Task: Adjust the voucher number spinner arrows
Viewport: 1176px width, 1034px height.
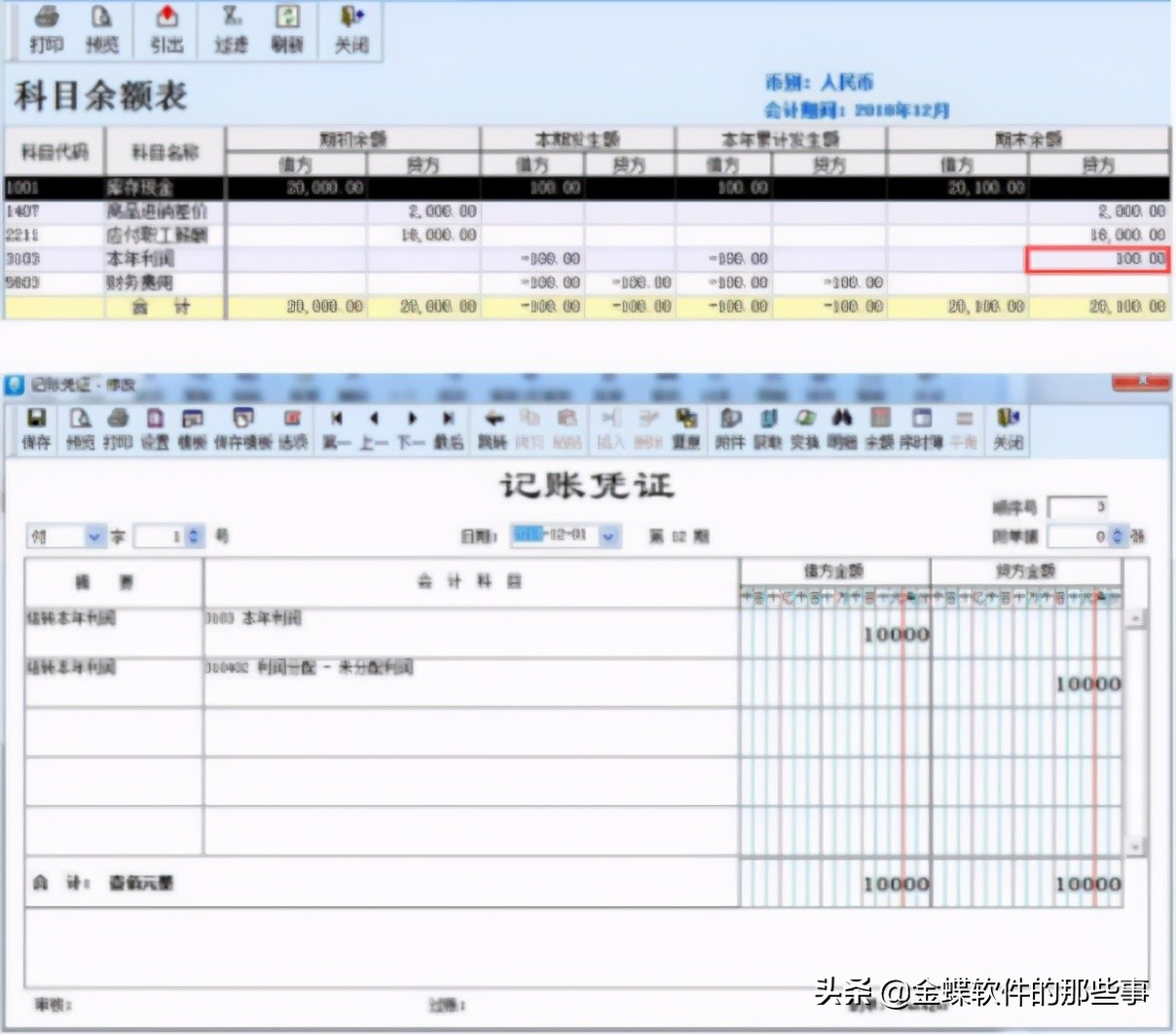Action: tap(194, 536)
